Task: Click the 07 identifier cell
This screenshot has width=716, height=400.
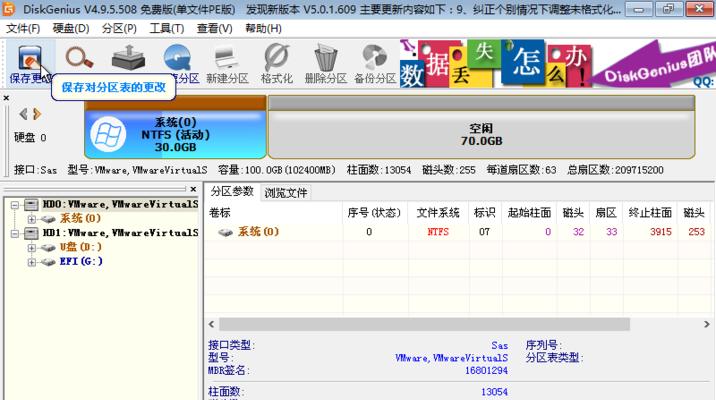Action: [484, 232]
